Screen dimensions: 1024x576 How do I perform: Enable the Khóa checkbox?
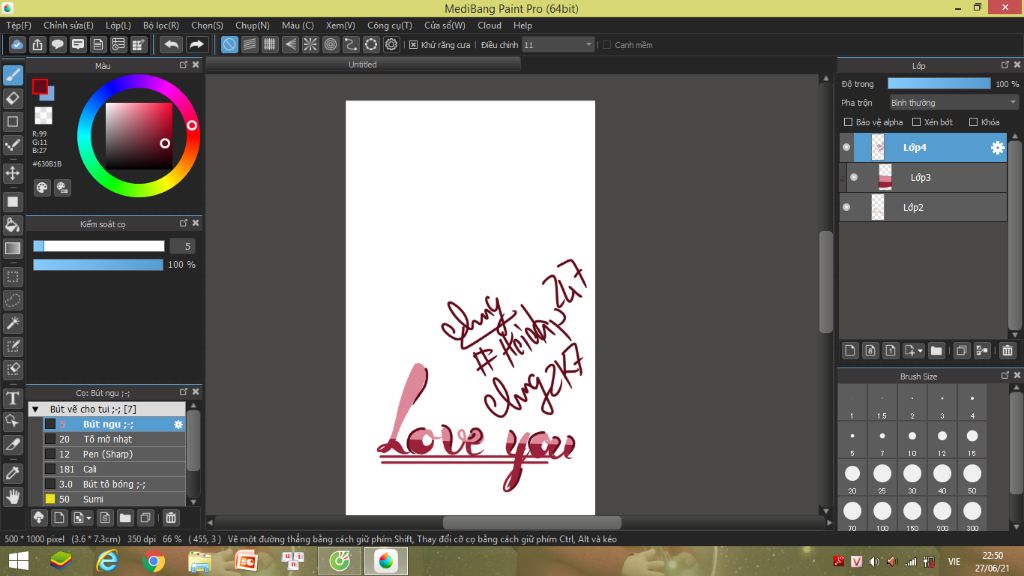(x=973, y=122)
